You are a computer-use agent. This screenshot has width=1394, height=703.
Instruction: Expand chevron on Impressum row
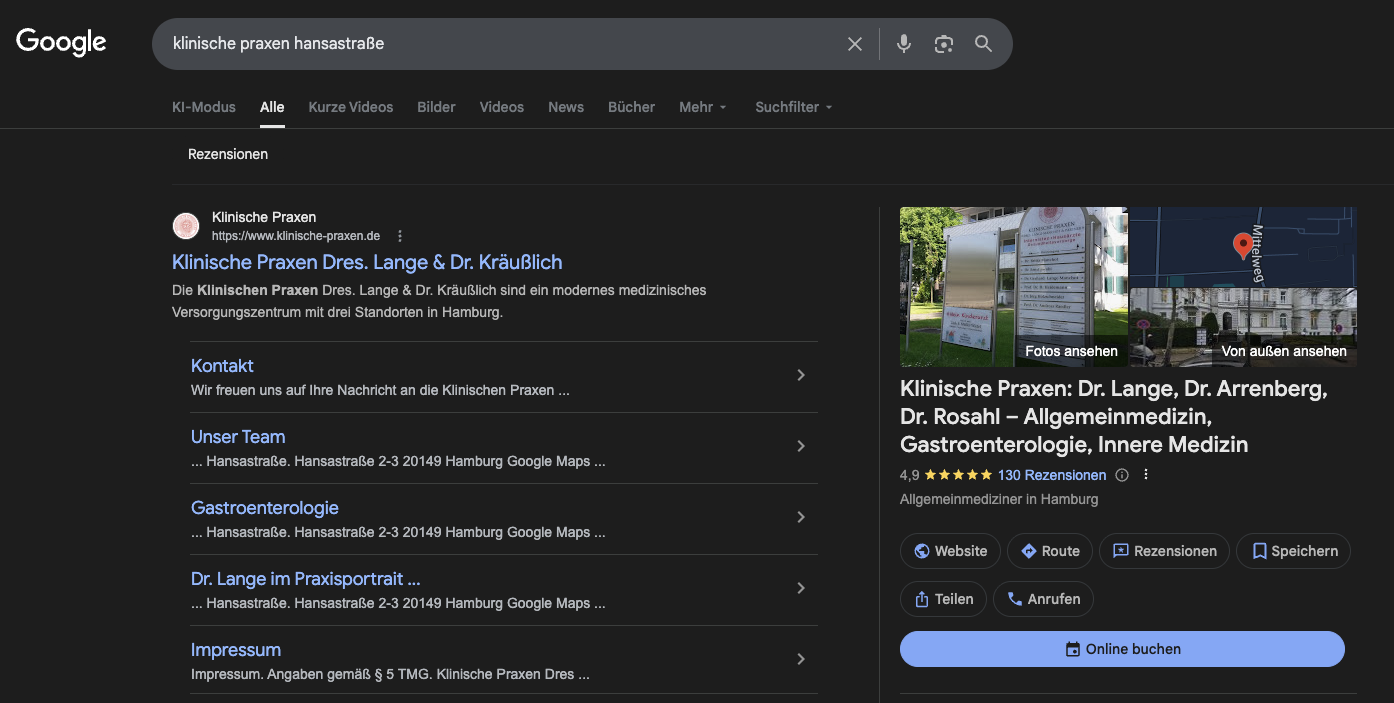click(801, 659)
